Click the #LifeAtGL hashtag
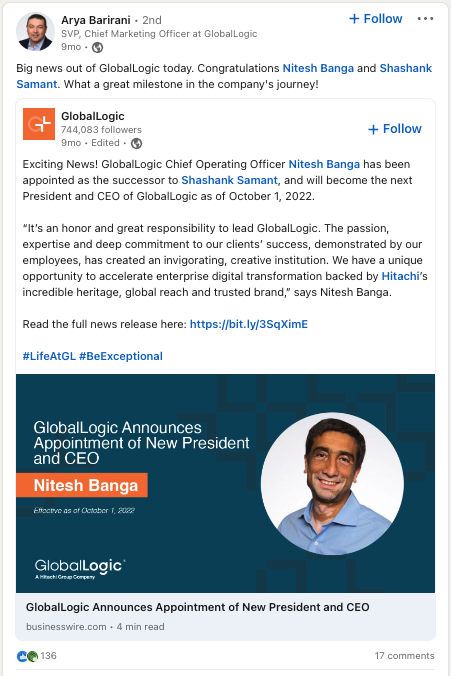Viewport: 451px width, 676px height. pyautogui.click(x=49, y=356)
